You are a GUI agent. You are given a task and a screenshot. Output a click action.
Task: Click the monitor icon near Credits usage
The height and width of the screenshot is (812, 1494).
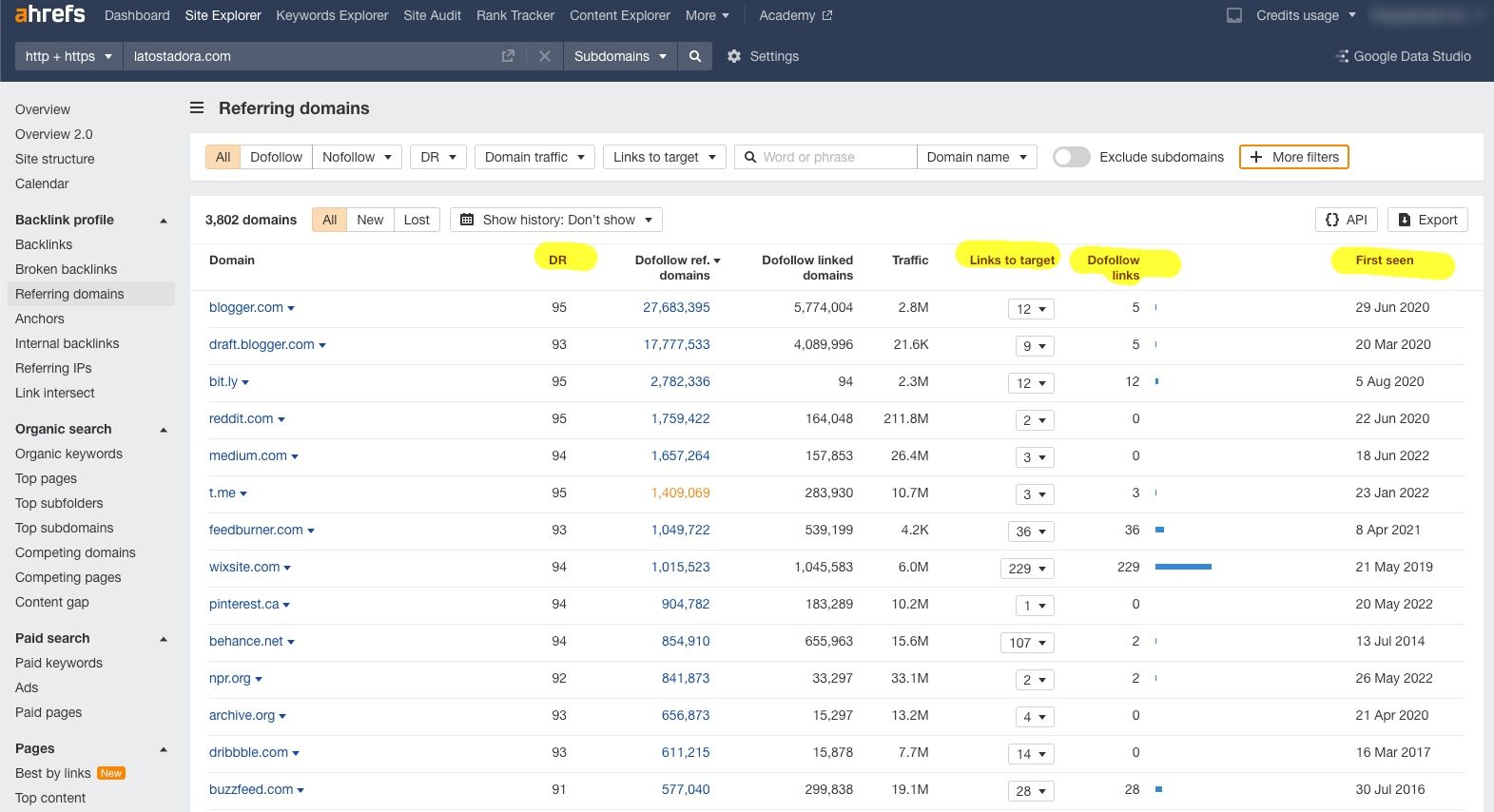tap(1234, 15)
